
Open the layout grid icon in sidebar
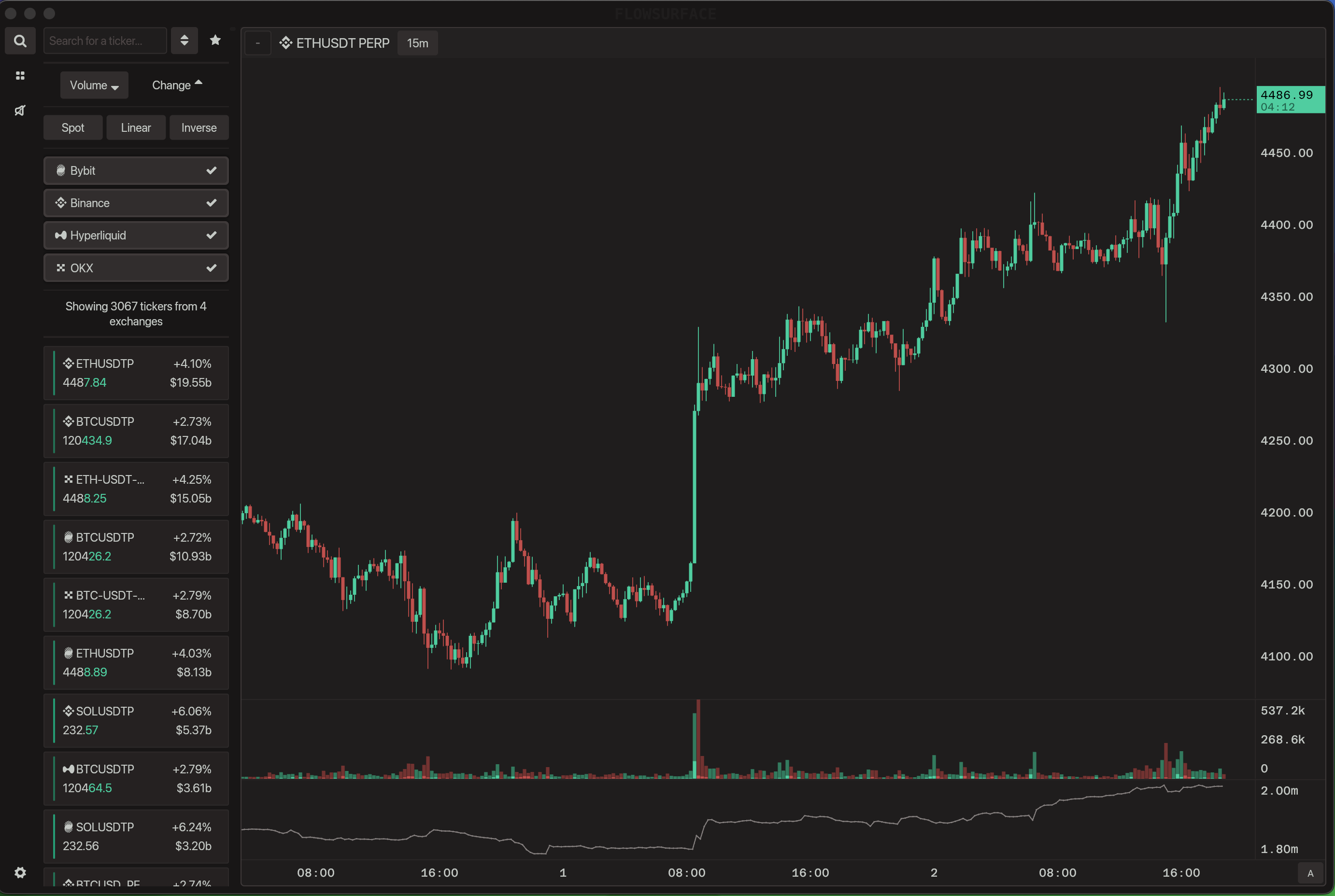20,75
